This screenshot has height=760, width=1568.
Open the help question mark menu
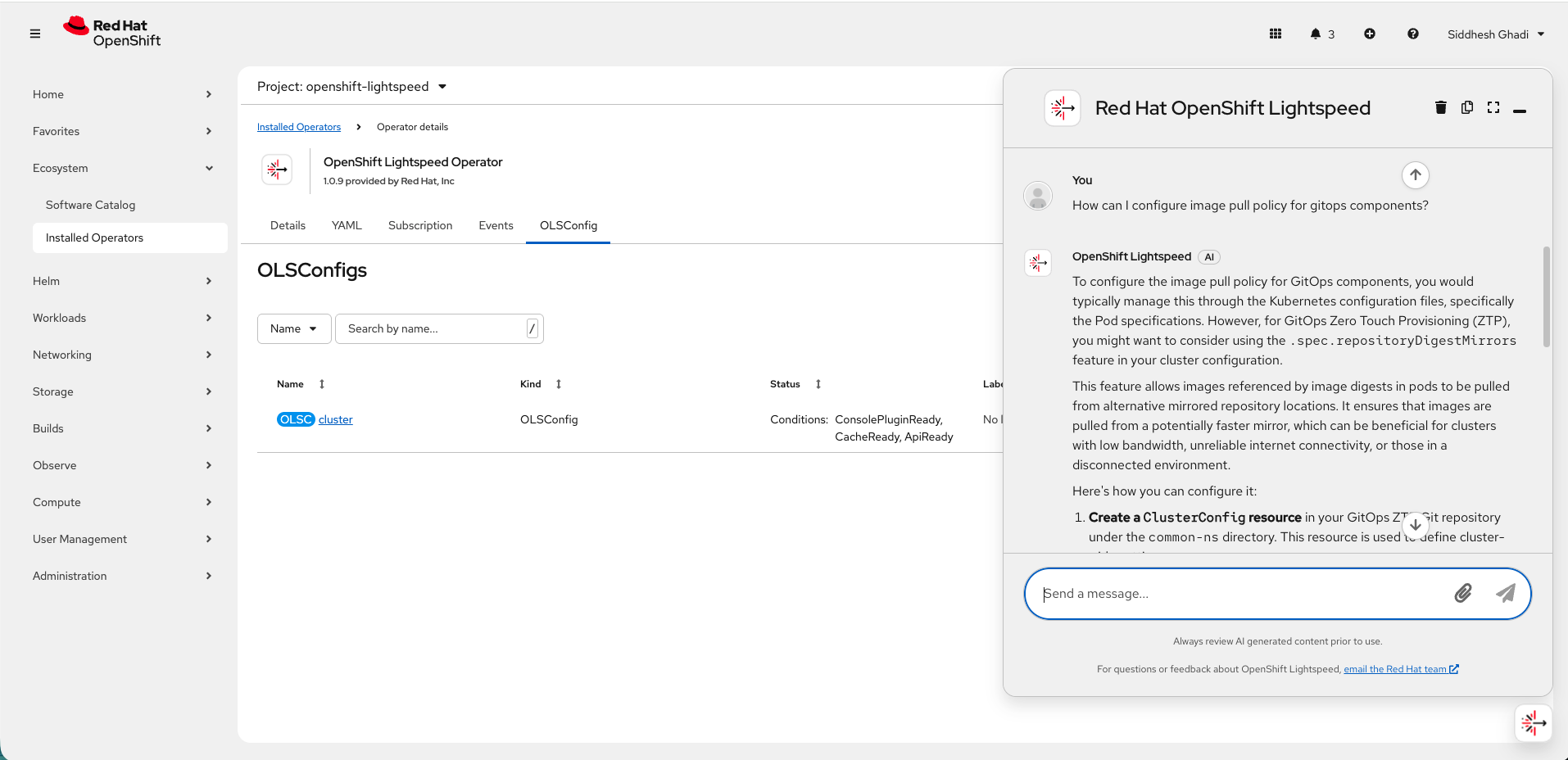1413,34
